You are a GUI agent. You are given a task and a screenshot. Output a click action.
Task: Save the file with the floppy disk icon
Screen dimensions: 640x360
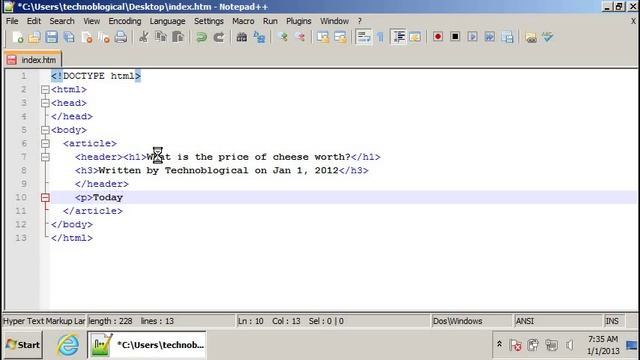[52, 37]
